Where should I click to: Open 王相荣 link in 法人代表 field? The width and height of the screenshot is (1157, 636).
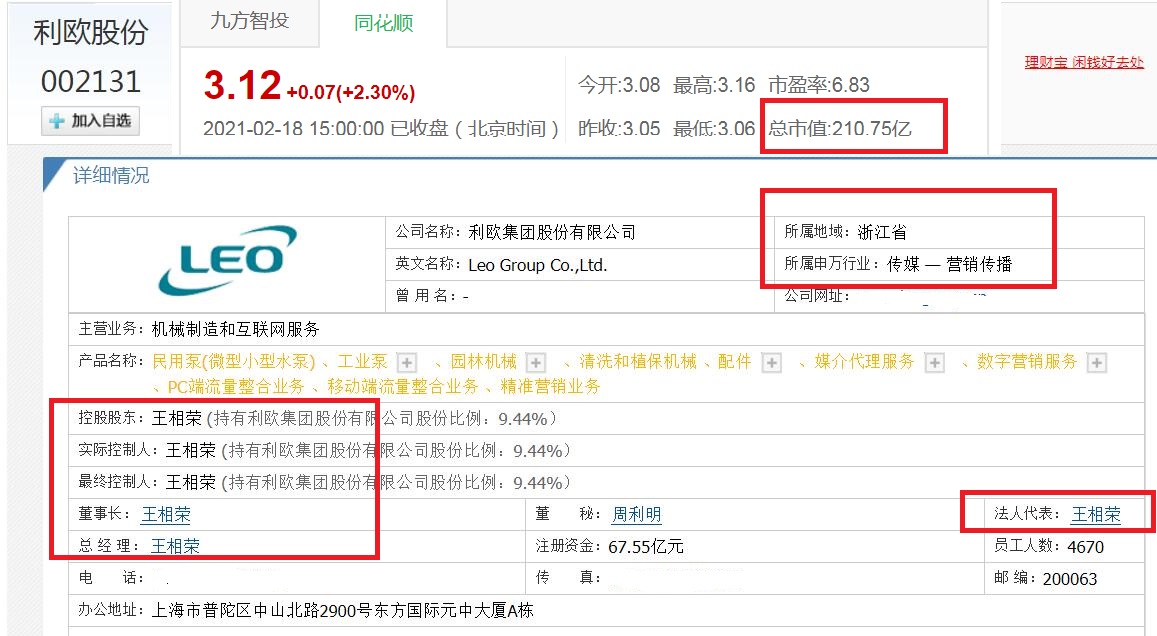click(1096, 514)
